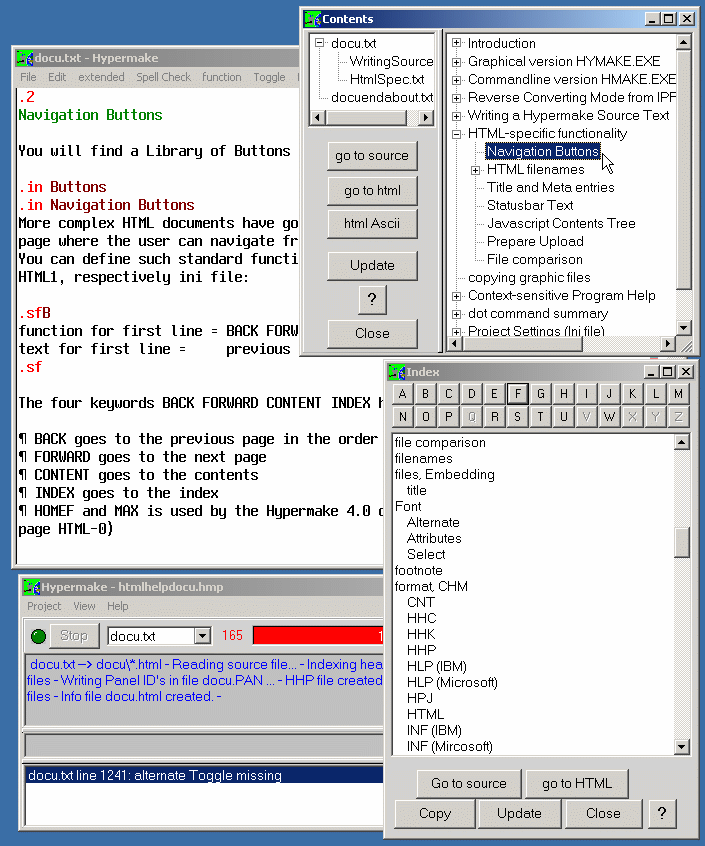Expand dot command summary node
The image size is (705, 846).
pyautogui.click(x=456, y=314)
